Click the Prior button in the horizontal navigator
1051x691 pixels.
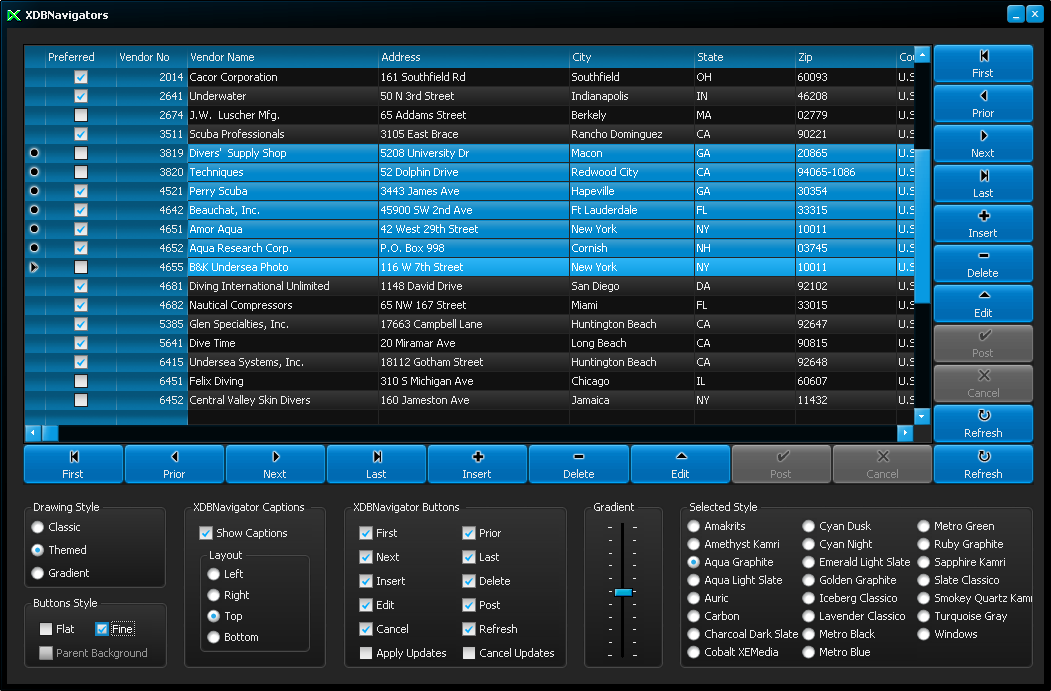coord(174,464)
